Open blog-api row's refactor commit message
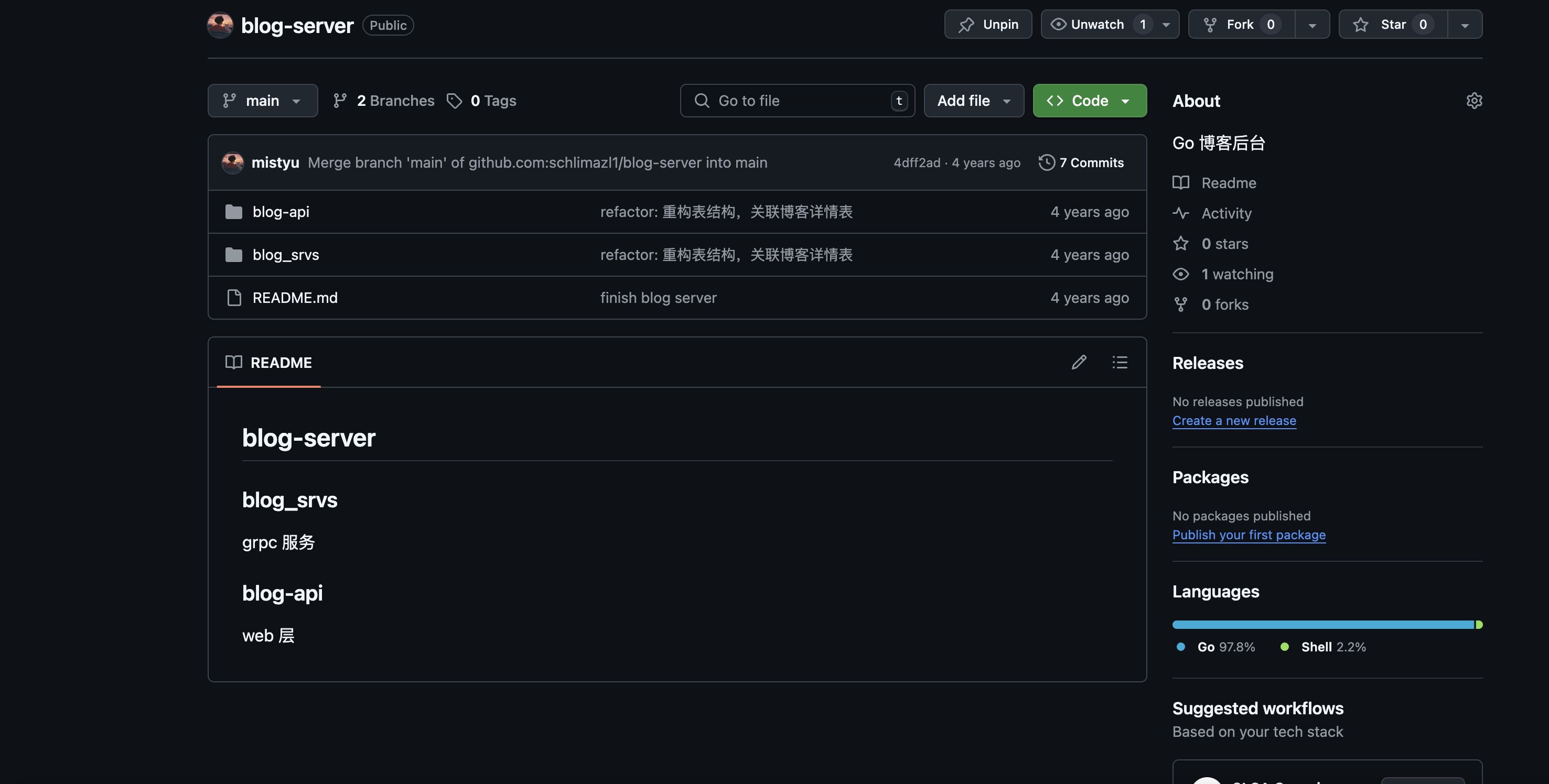Image resolution: width=1549 pixels, height=784 pixels. pyautogui.click(x=726, y=212)
